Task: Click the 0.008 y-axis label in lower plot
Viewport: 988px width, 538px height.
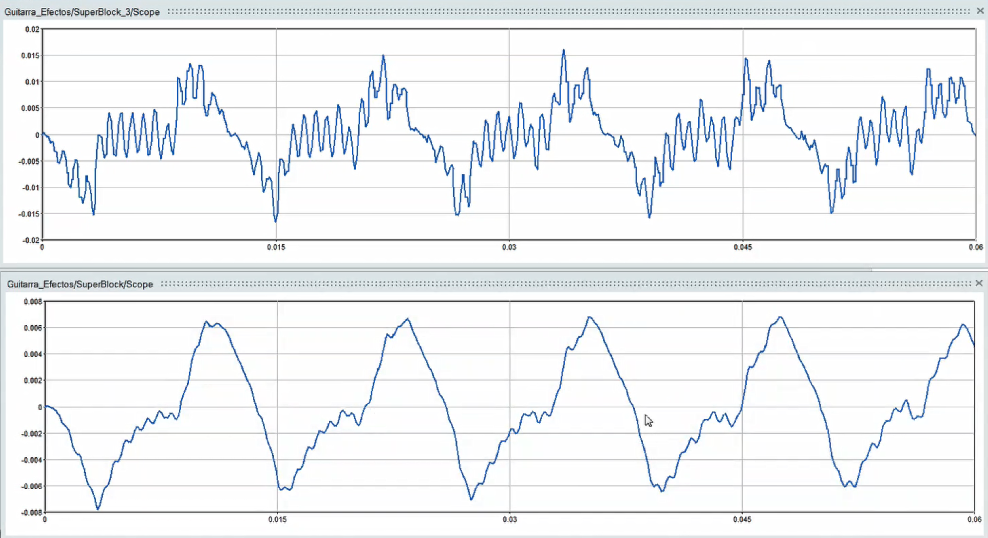Action: pyautogui.click(x=31, y=301)
